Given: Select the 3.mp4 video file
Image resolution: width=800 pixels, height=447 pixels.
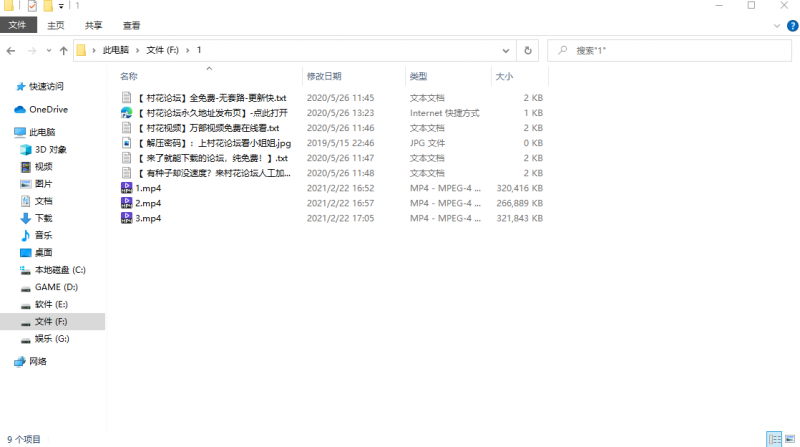Looking at the screenshot, I should pos(148,218).
